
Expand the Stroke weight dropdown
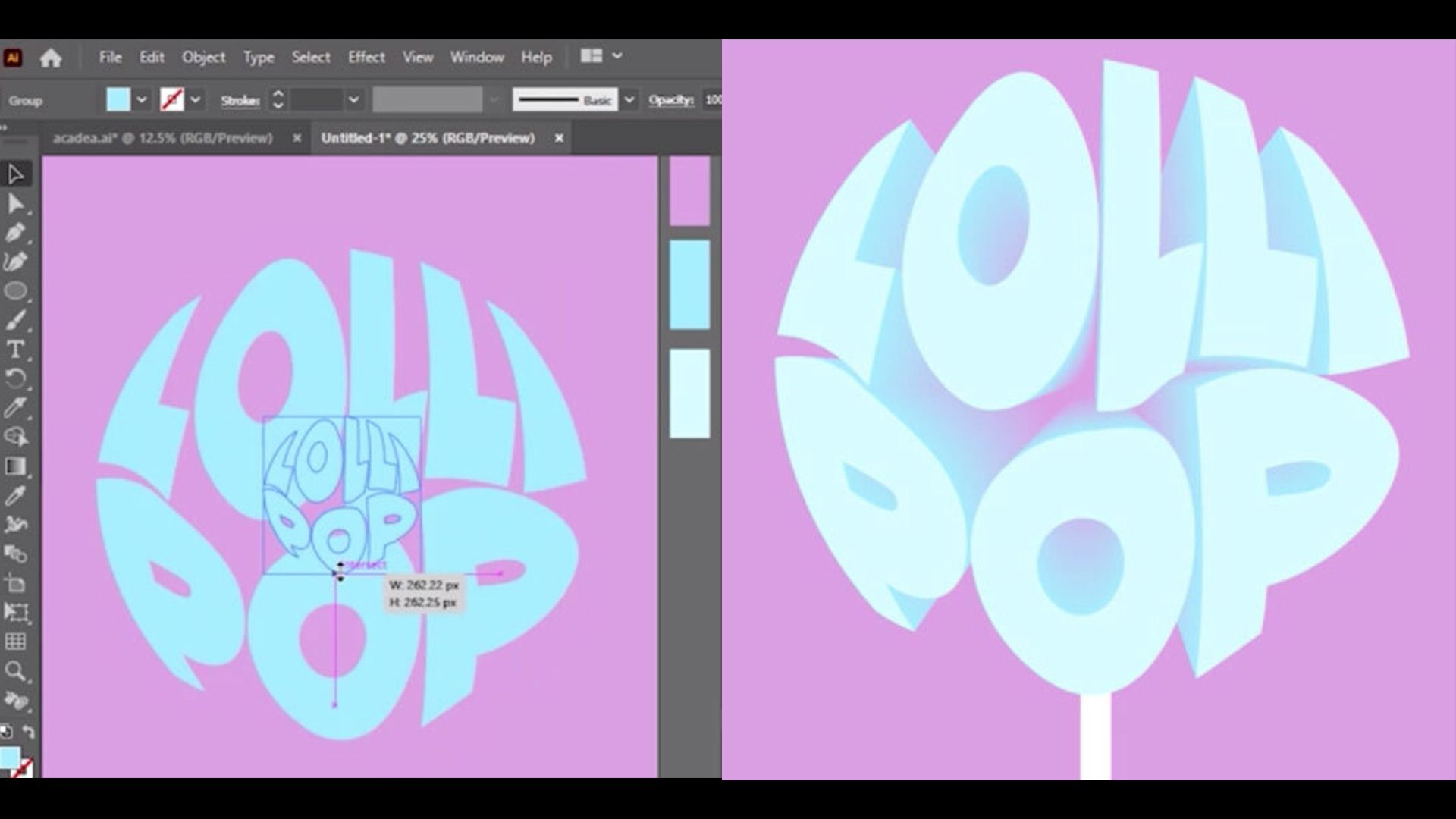353,99
